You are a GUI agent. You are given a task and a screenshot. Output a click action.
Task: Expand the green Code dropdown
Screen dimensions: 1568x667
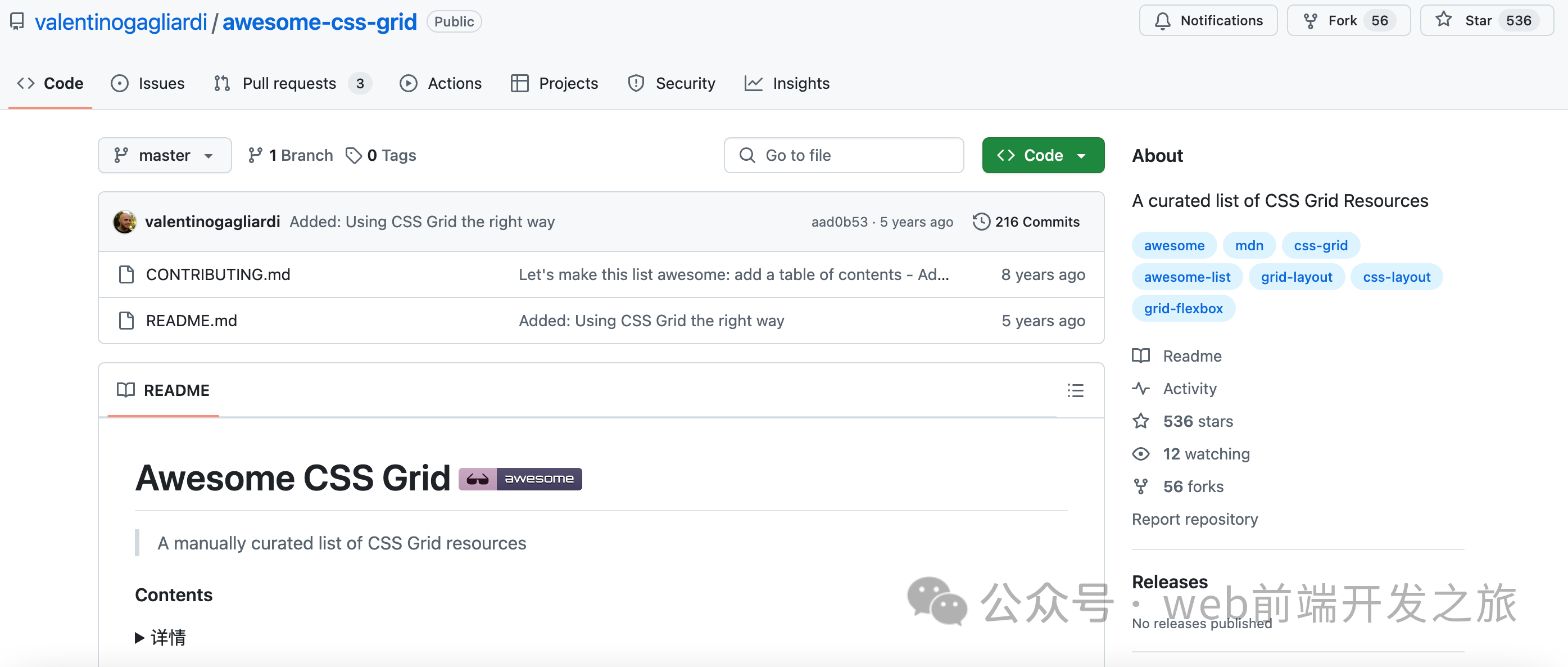click(x=1043, y=155)
